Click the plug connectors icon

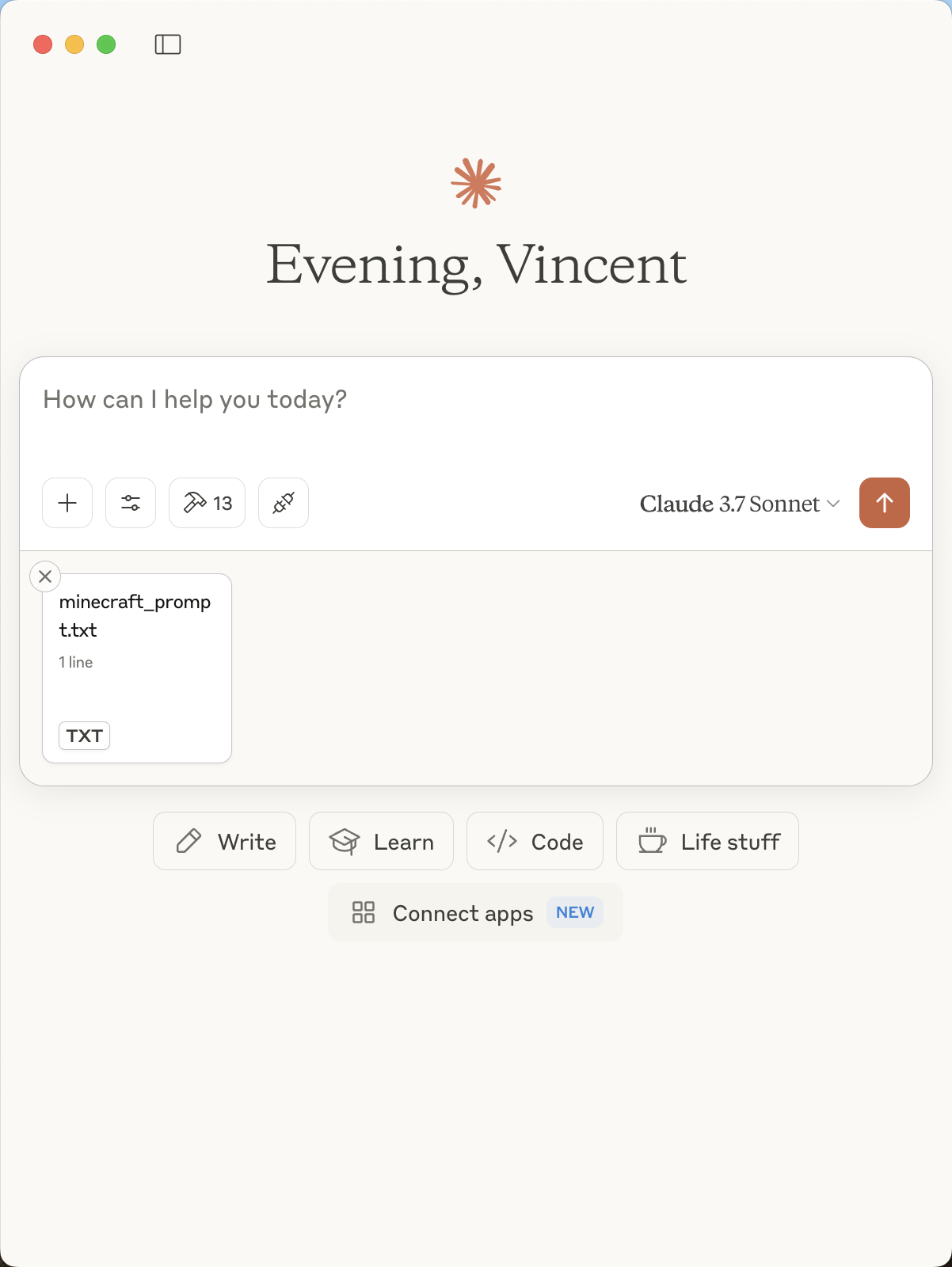284,503
